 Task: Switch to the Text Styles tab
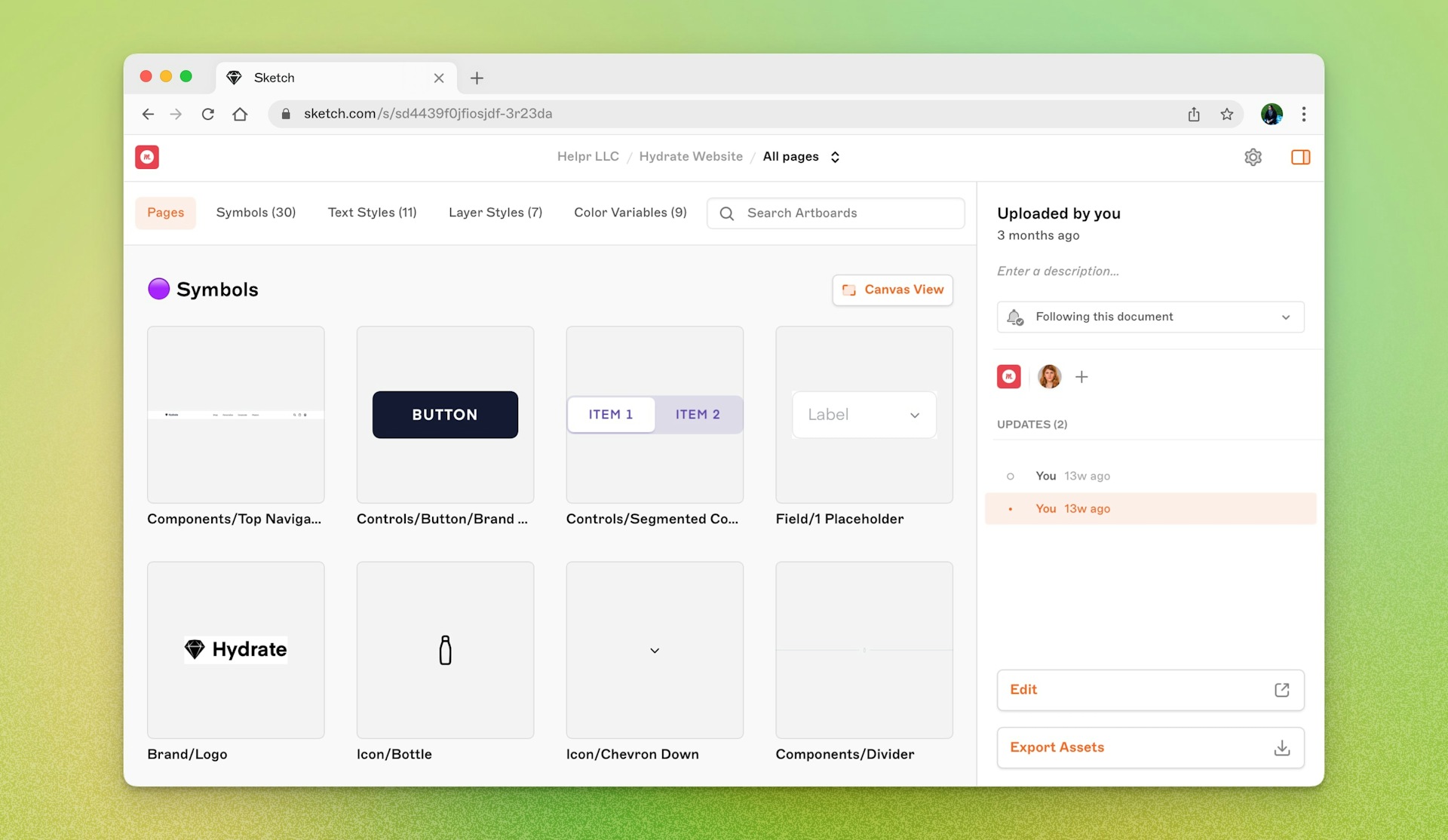click(373, 213)
